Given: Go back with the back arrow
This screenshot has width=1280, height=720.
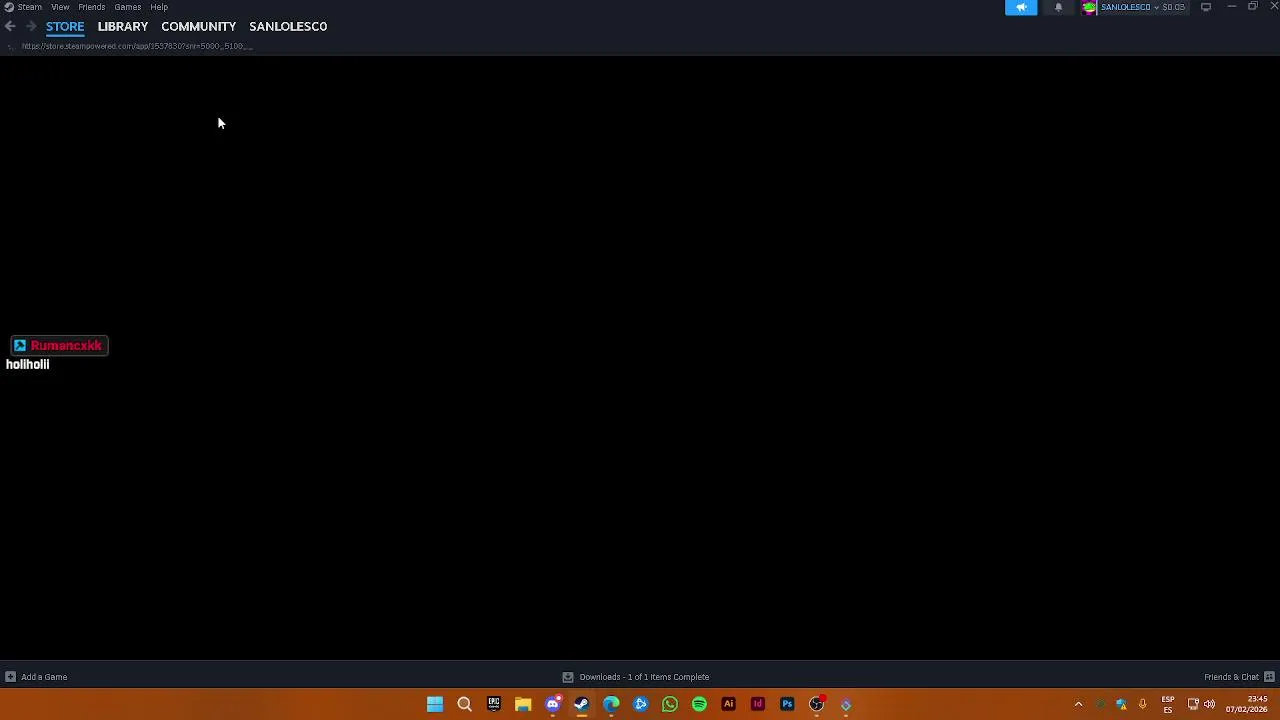Looking at the screenshot, I should tap(10, 27).
